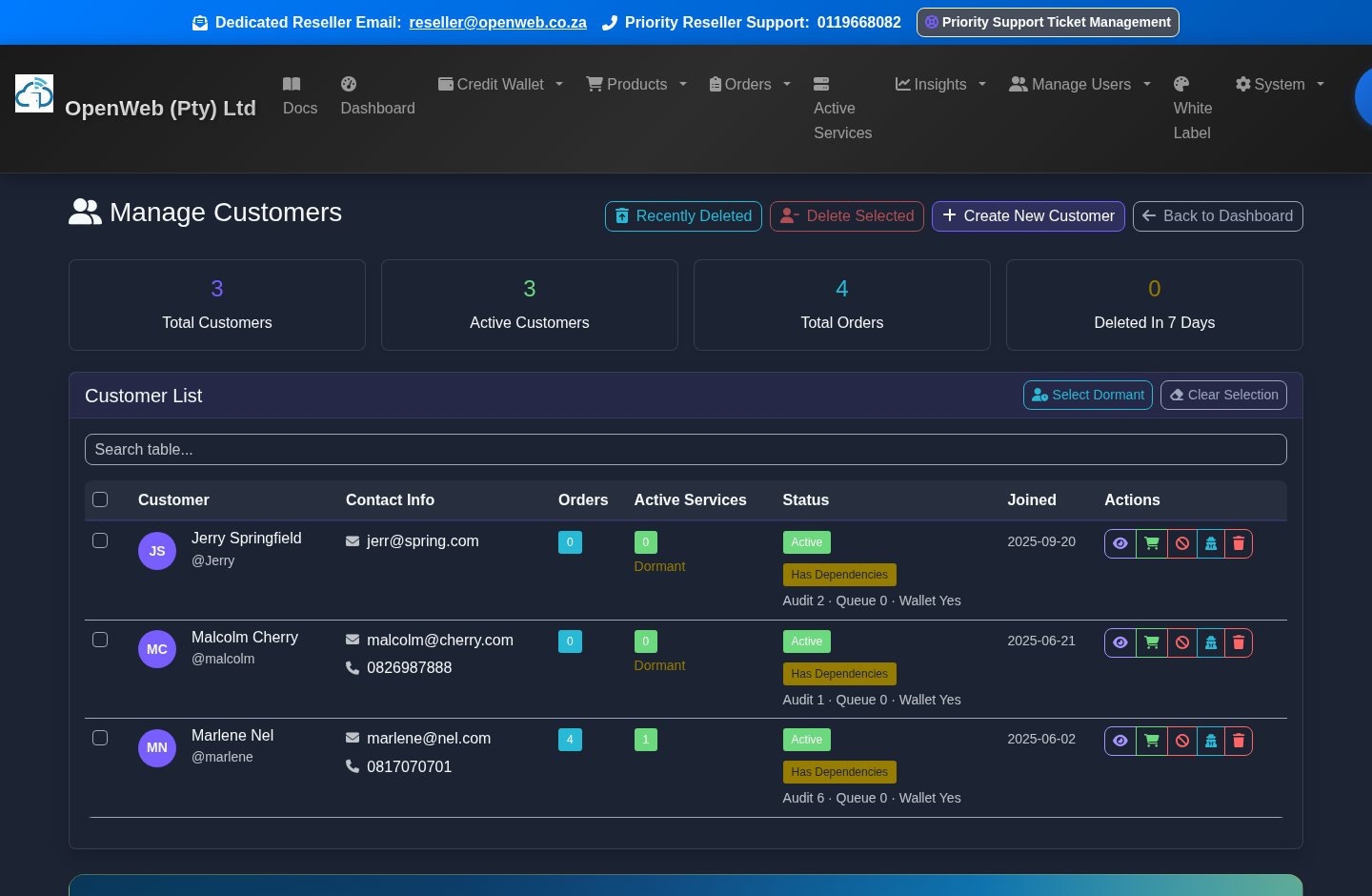Check the Malcolm Cherry row checkbox
The width and height of the screenshot is (1372, 896).
(x=100, y=640)
